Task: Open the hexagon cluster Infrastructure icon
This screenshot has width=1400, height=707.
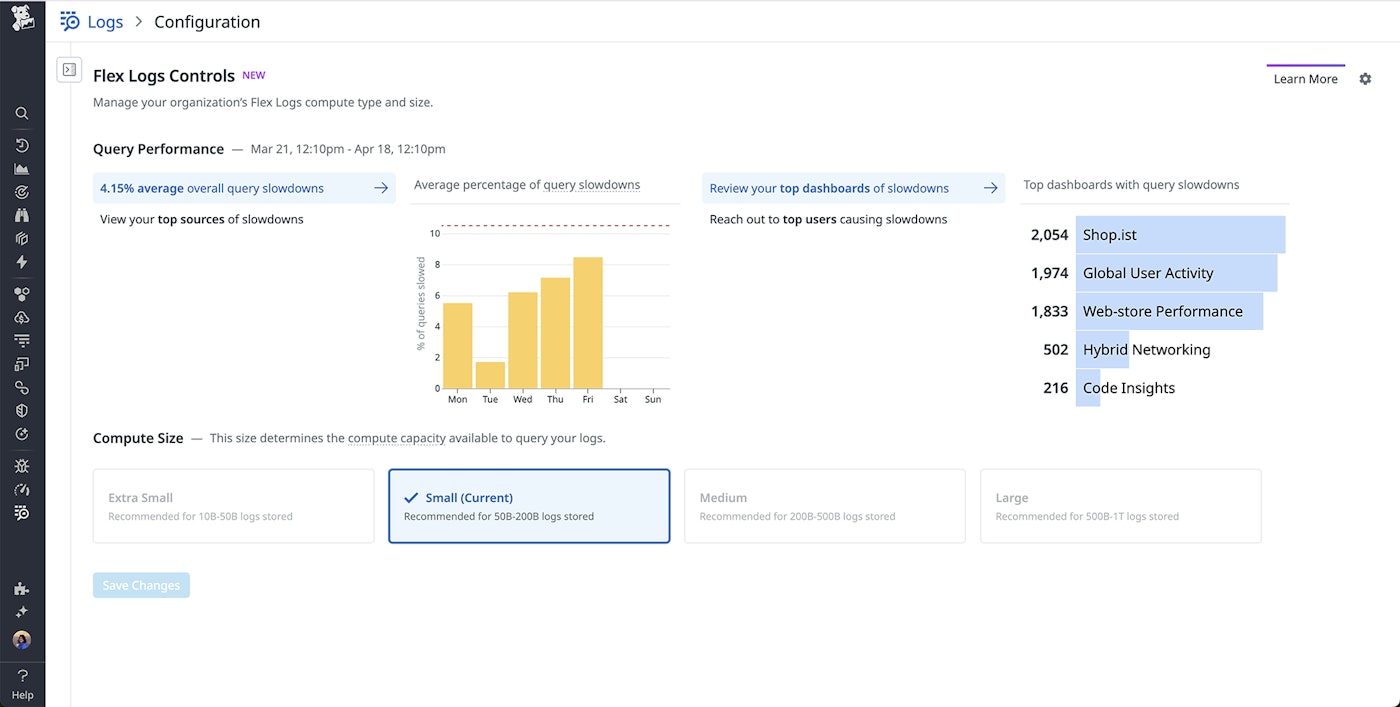Action: point(22,294)
